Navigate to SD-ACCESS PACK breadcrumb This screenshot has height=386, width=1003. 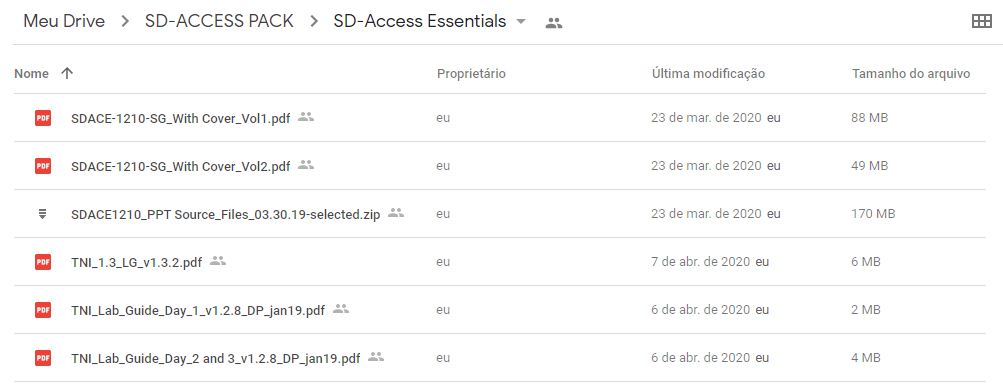click(x=219, y=21)
